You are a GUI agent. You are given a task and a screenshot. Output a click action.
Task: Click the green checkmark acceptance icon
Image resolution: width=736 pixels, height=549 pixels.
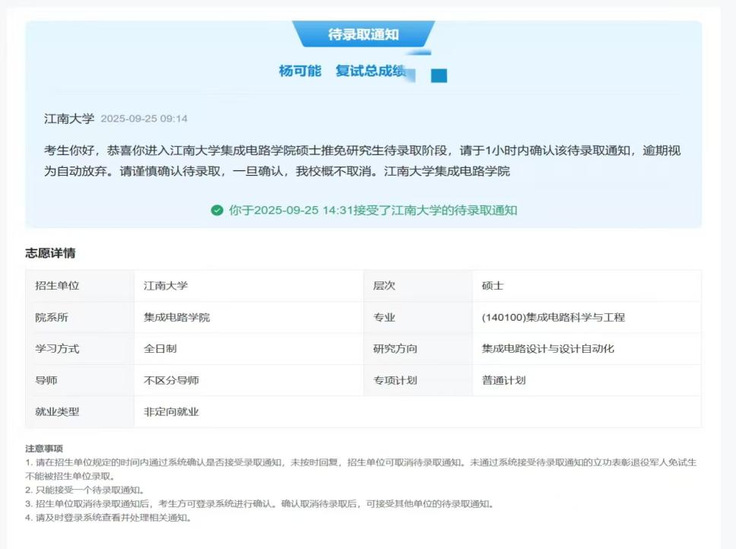(217, 211)
